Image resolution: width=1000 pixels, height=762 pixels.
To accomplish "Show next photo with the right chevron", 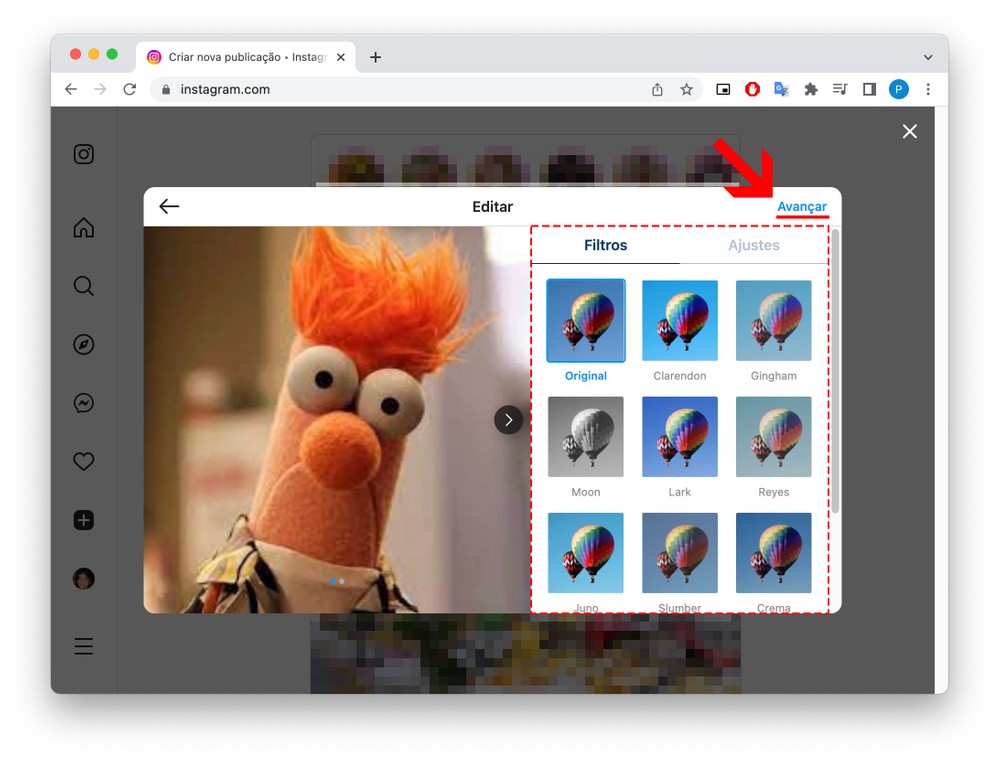I will (x=508, y=420).
